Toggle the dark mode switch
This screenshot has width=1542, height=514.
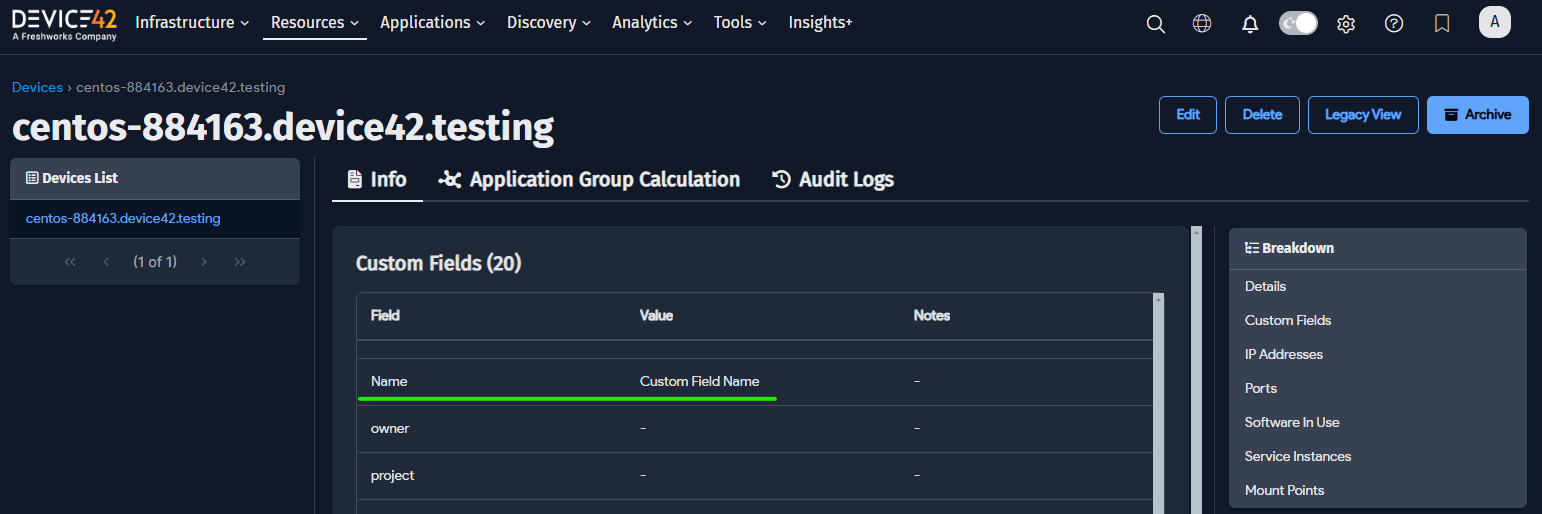coord(1298,23)
